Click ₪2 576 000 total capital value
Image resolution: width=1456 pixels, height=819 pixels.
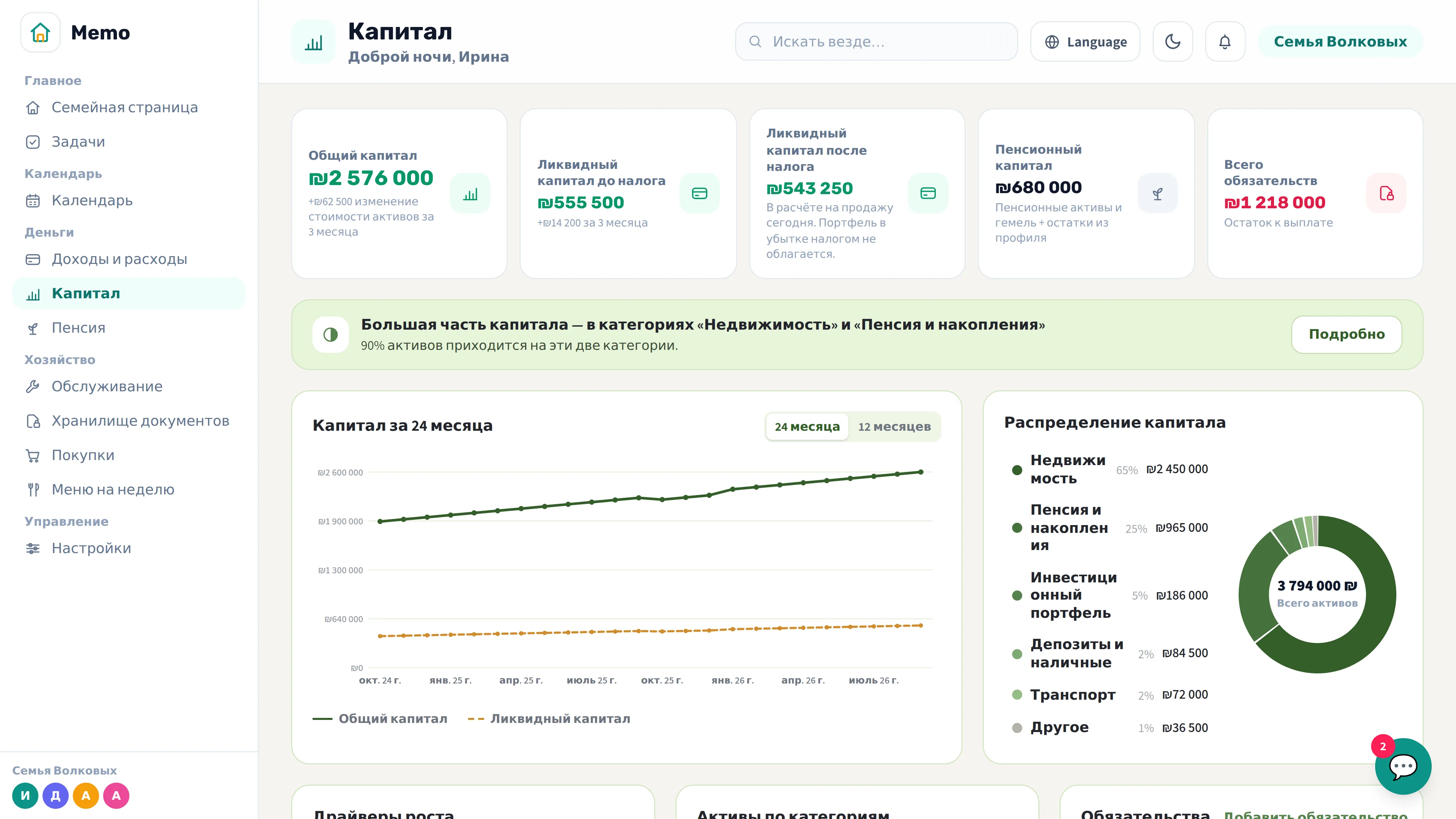click(371, 178)
